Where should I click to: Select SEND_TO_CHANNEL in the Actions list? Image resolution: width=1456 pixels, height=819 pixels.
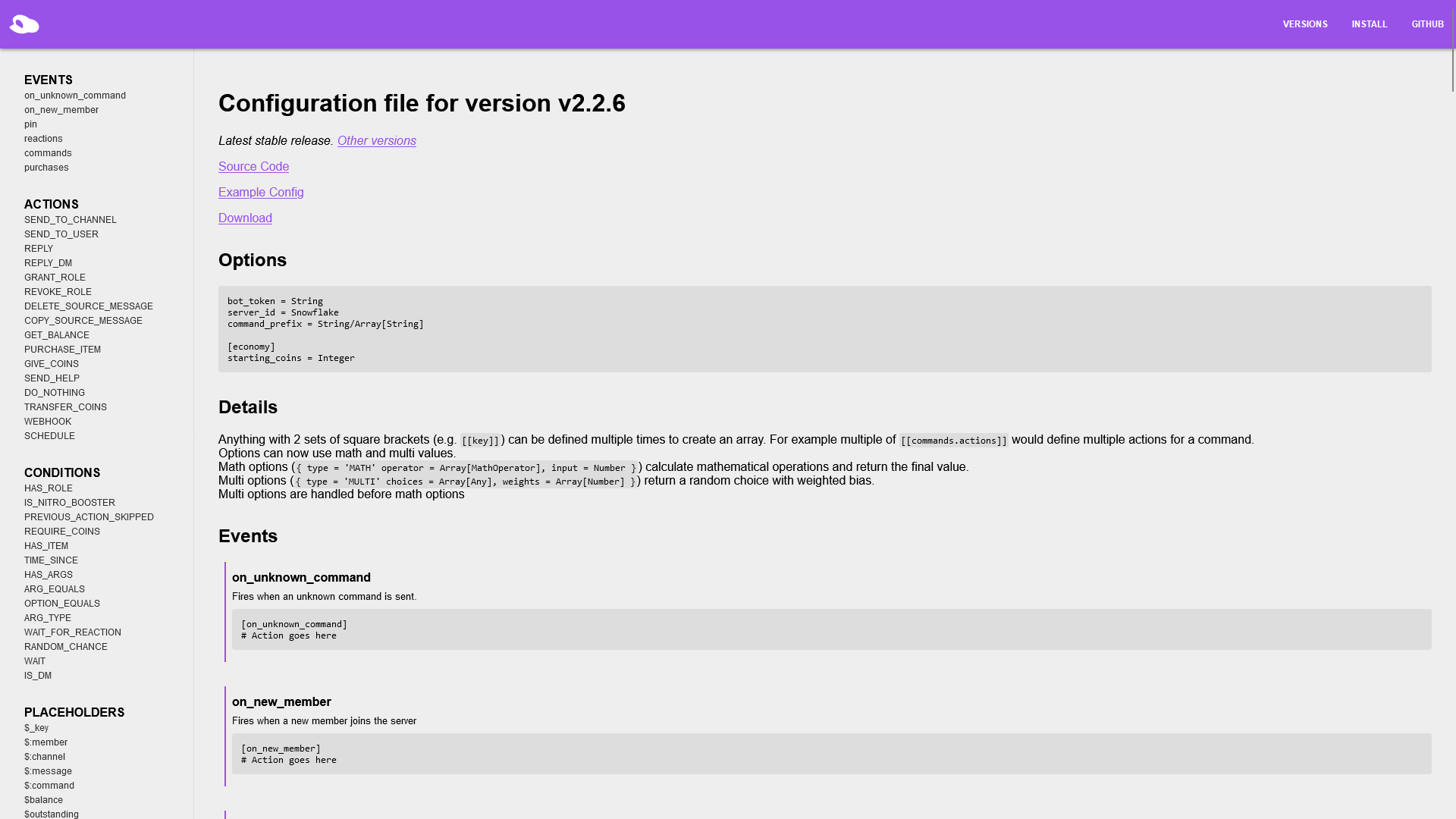tap(71, 220)
